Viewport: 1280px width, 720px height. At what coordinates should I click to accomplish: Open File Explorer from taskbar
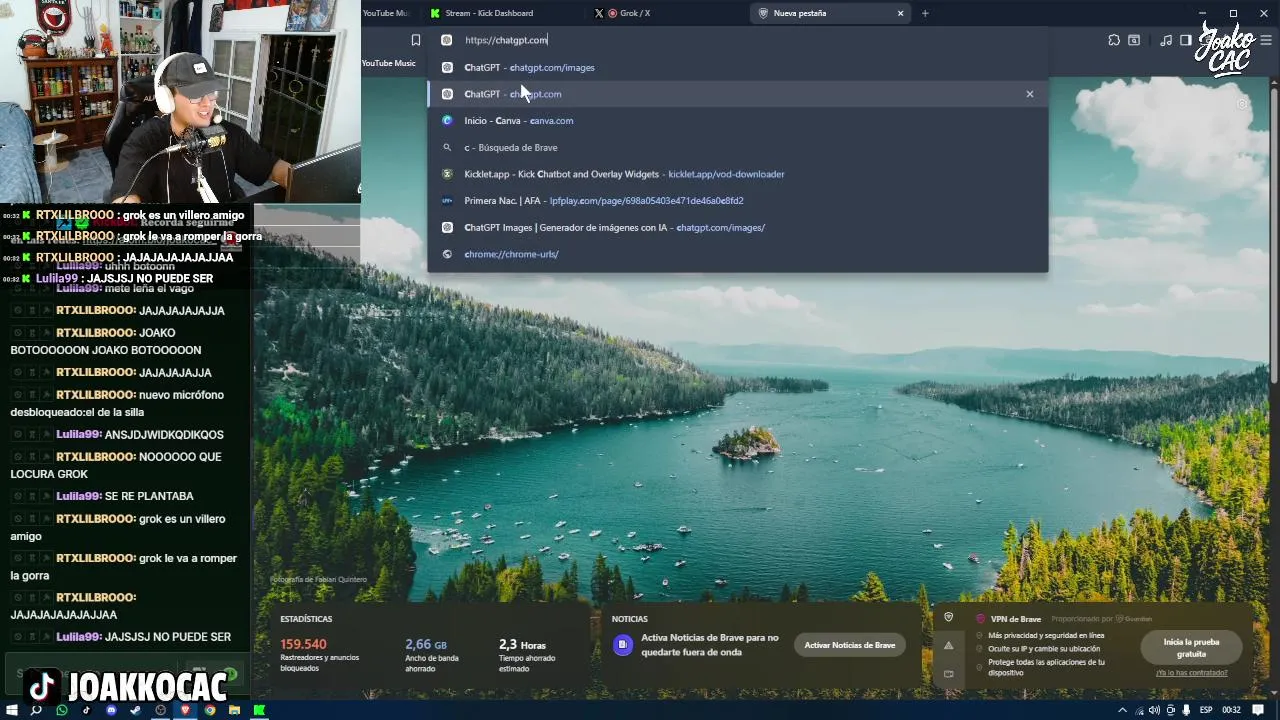(x=234, y=710)
